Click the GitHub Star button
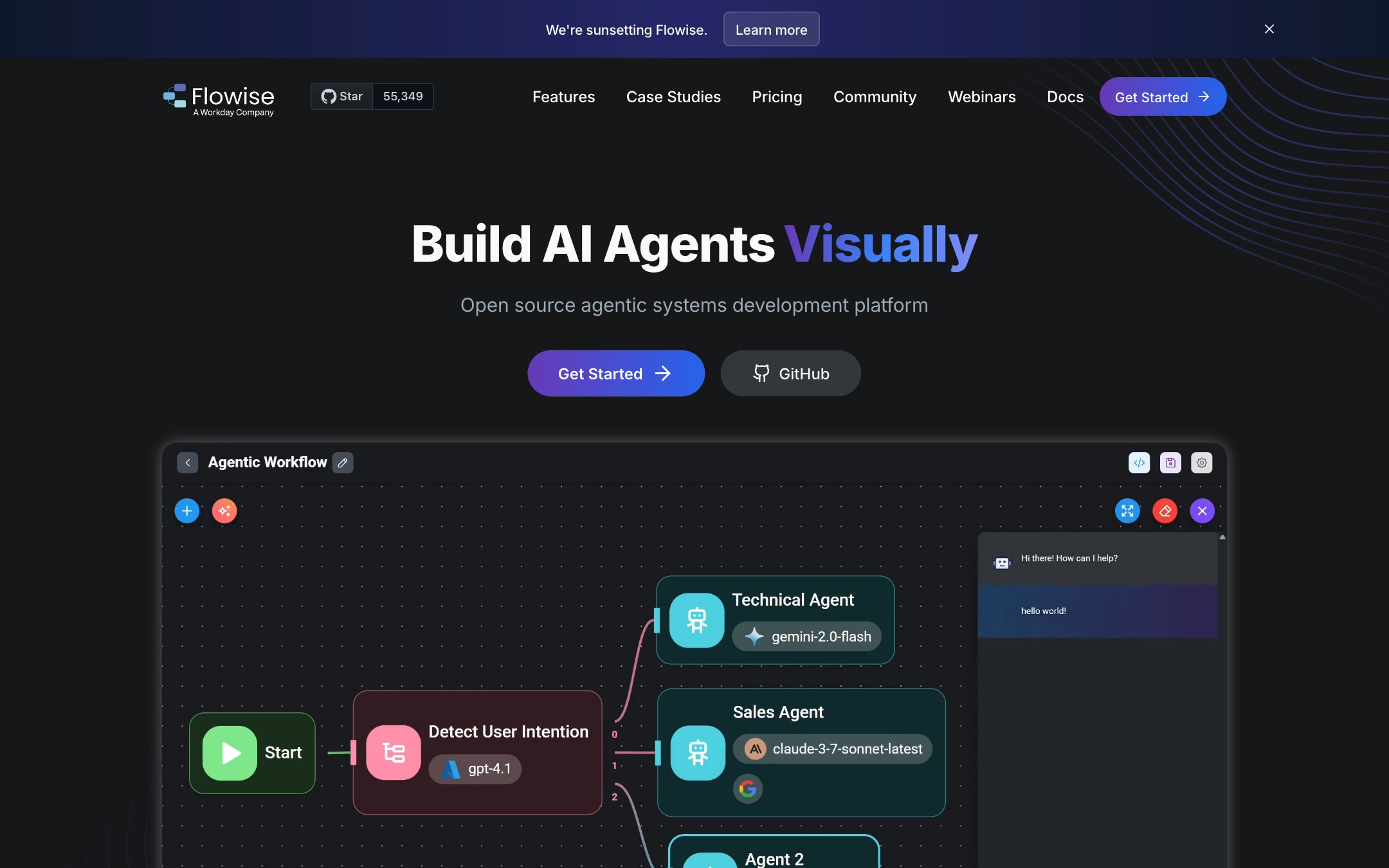This screenshot has height=868, width=1389. pos(342,96)
